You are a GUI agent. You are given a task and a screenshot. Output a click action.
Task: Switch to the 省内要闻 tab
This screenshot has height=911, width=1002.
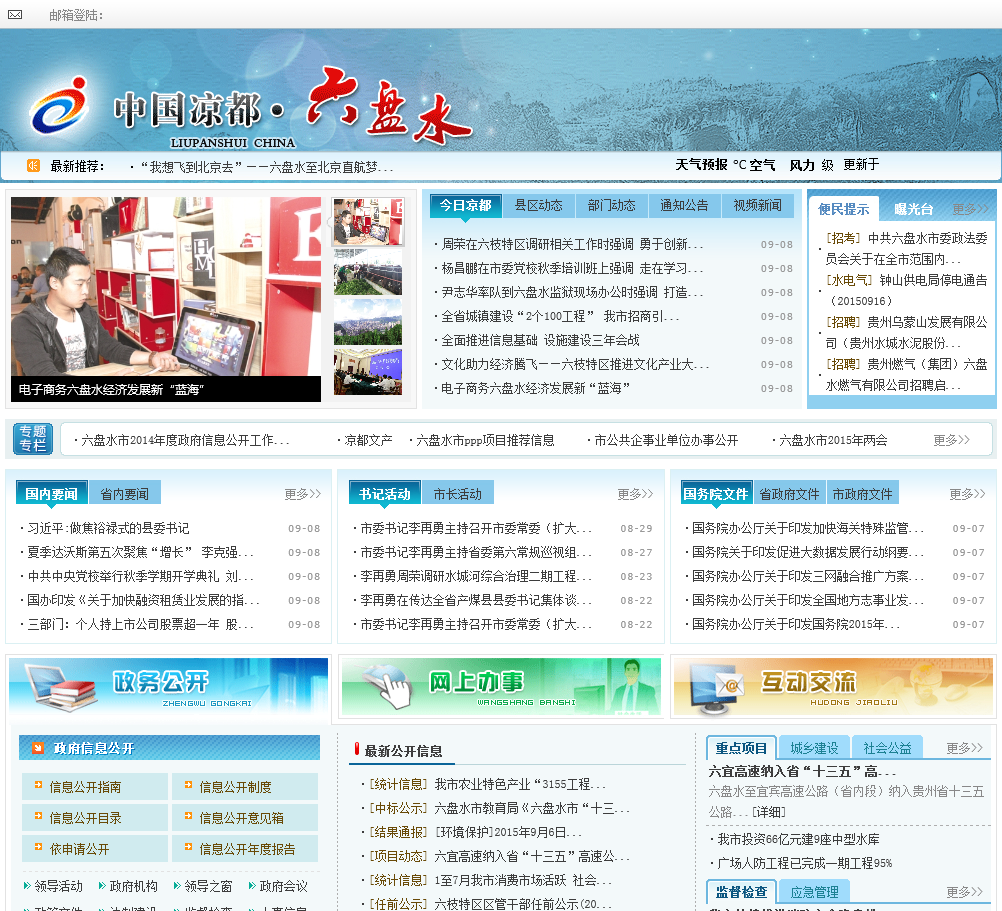pos(125,494)
